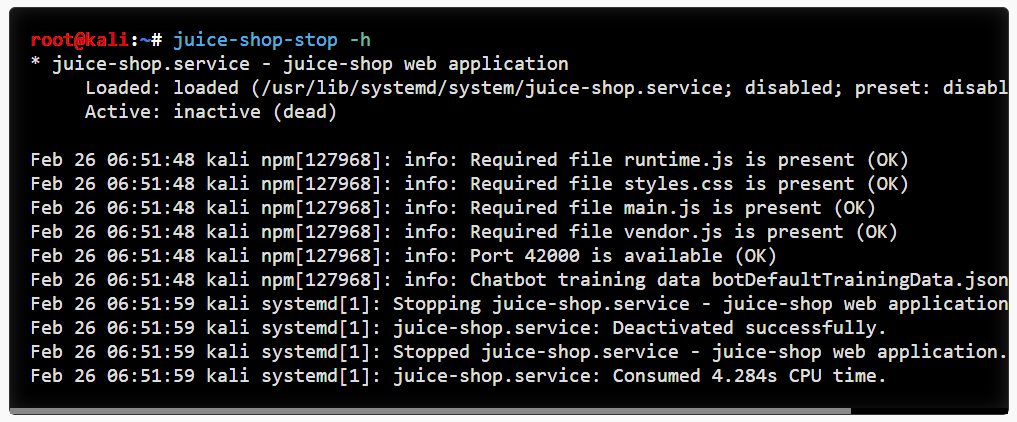Click the Chatbot training data log line
Image resolution: width=1017 pixels, height=422 pixels.
[519, 280]
